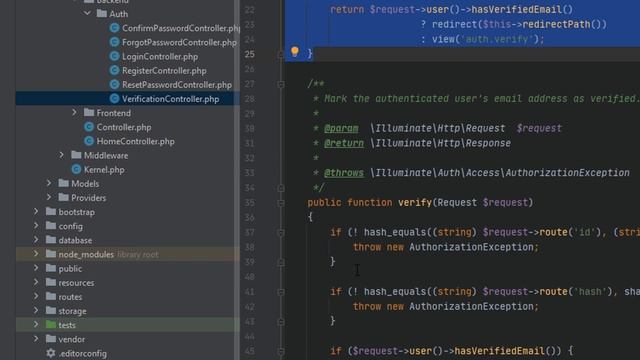Click class icon beside ConfirmPasswordController.php
Viewport: 640px width, 360px height.
point(114,28)
